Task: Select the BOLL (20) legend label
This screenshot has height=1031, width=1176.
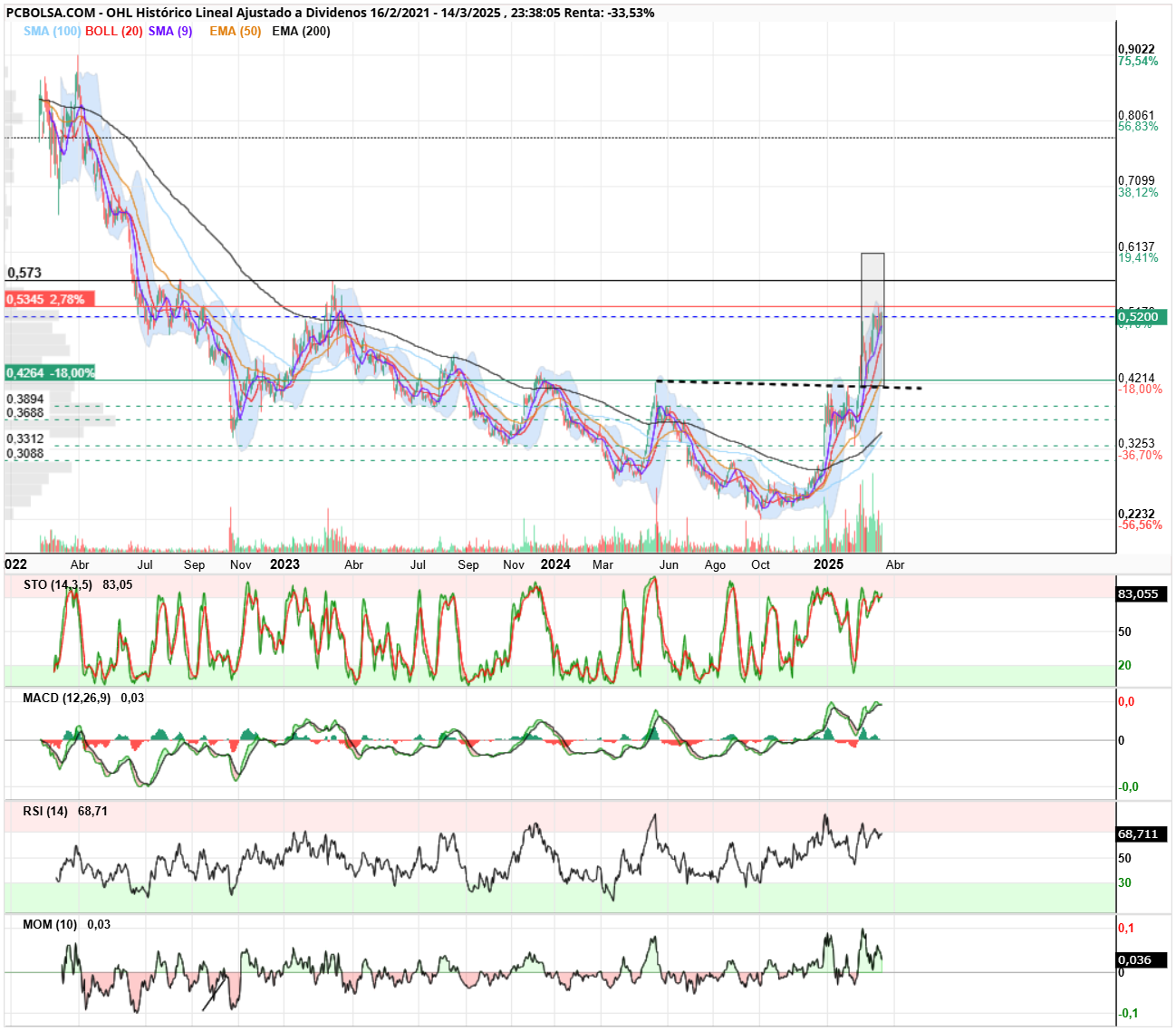Action: point(114,31)
